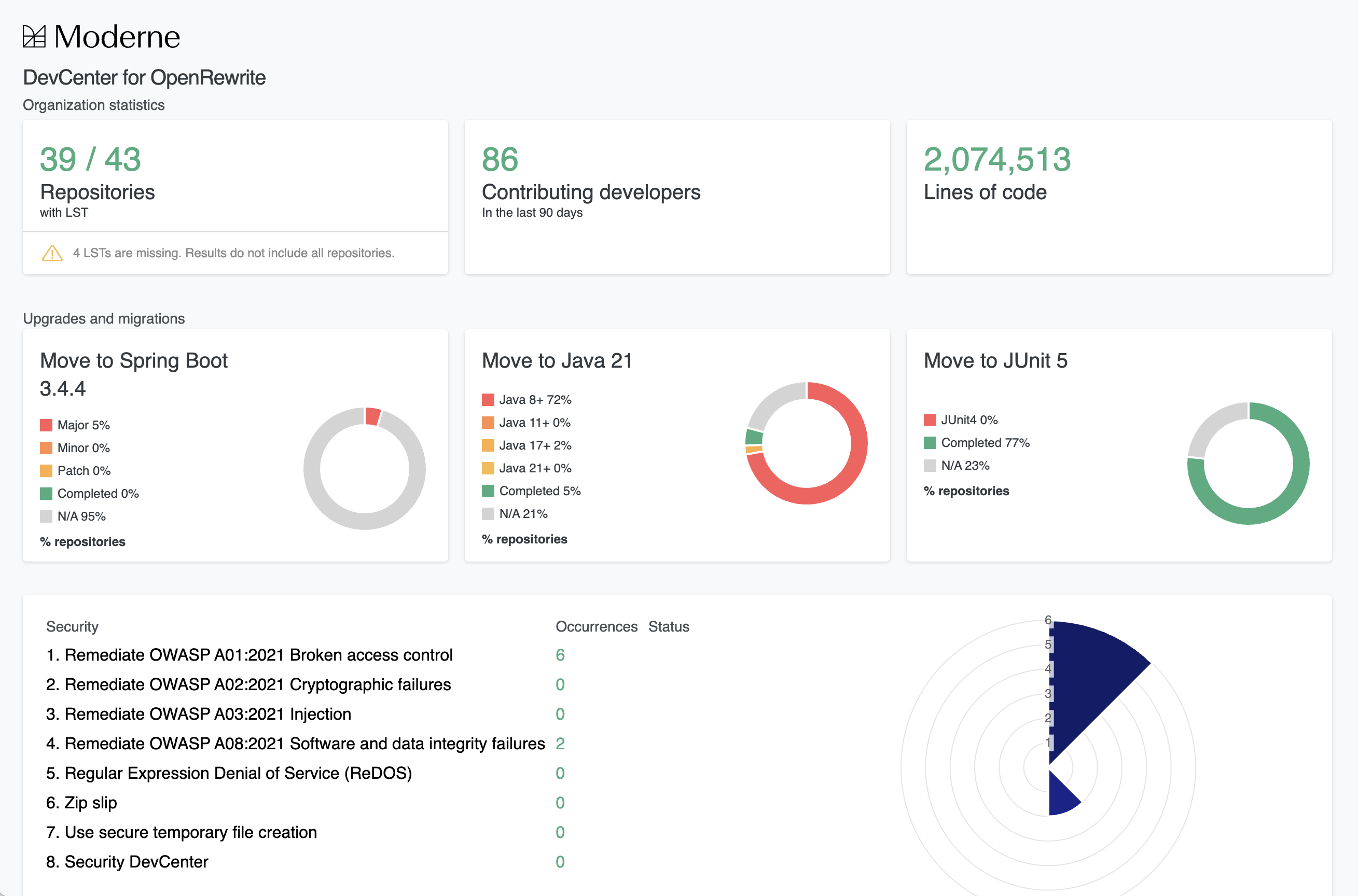
Task: Click occurrences value 0 for Cryptographic failures
Action: (x=560, y=684)
